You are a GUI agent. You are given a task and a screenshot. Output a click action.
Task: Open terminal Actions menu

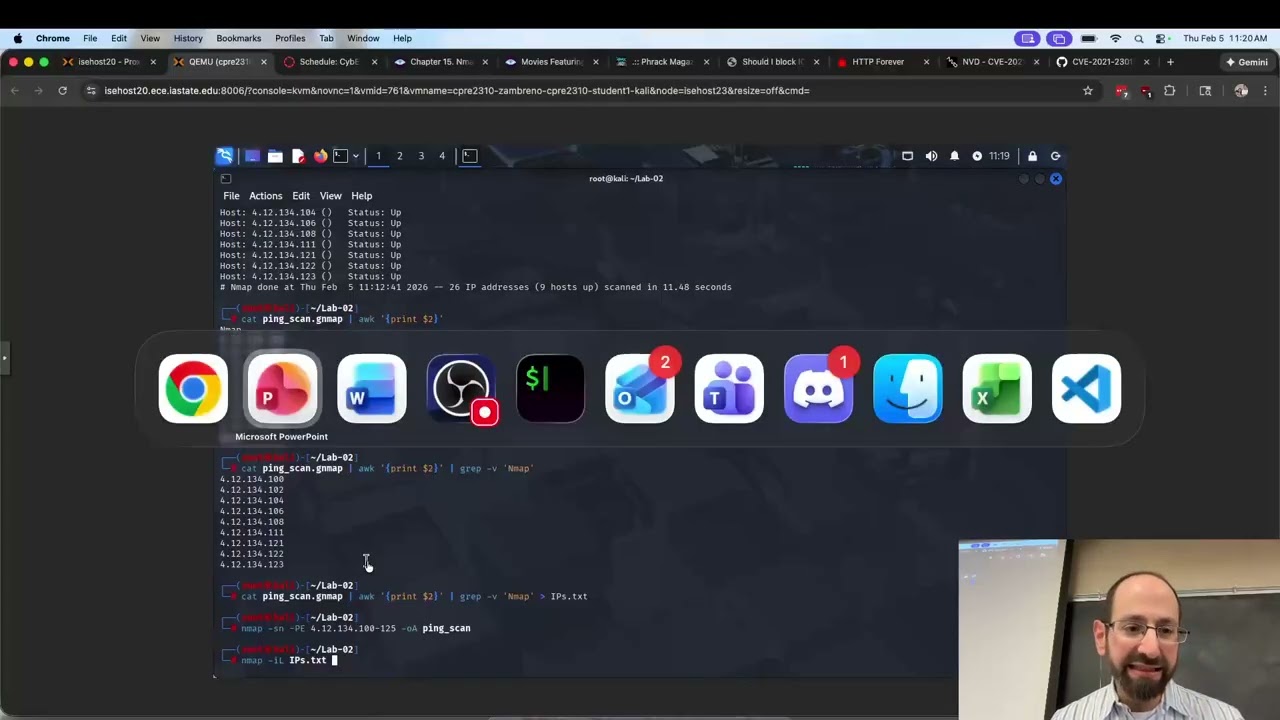[265, 196]
